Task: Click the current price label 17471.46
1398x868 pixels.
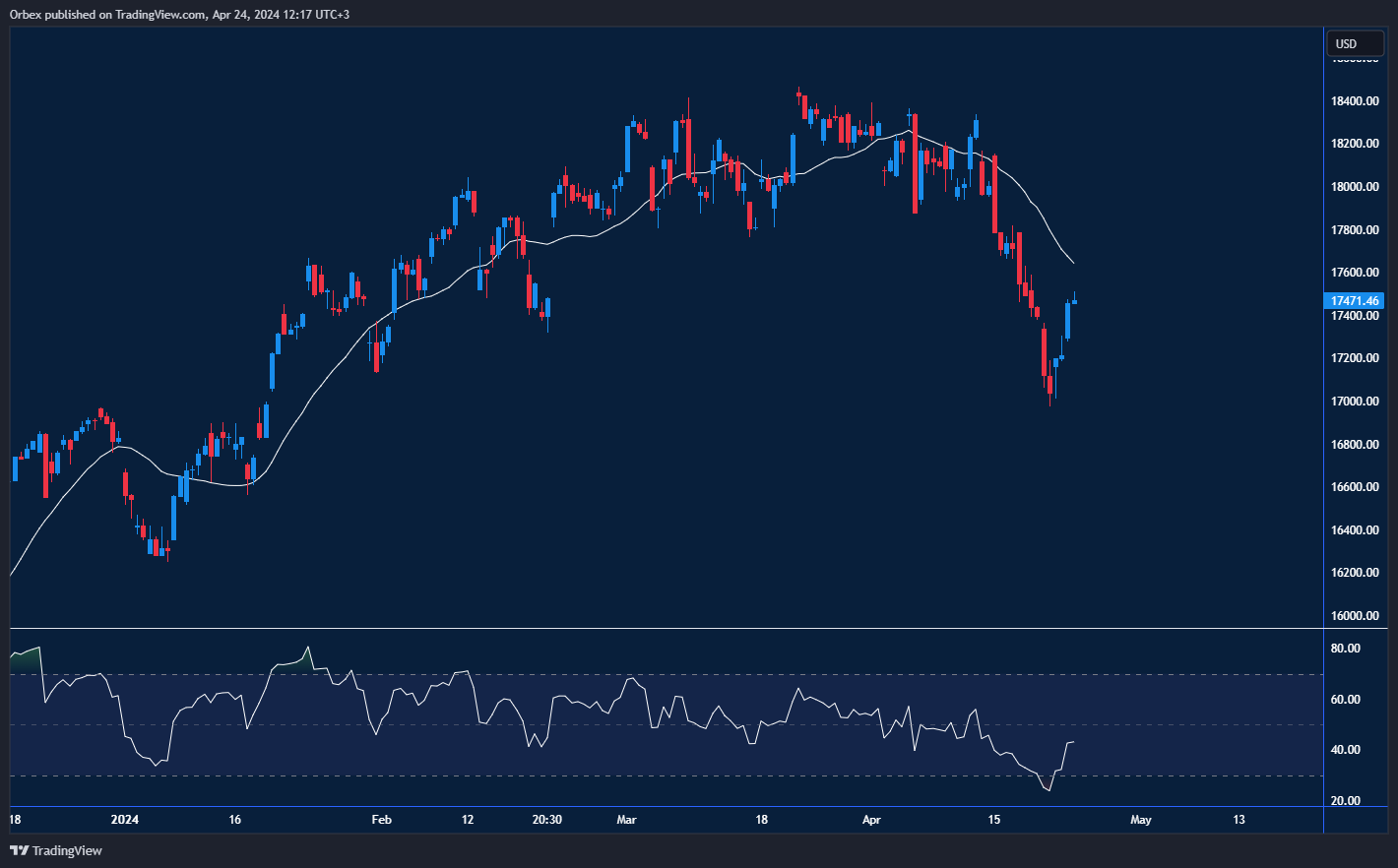Action: coord(1355,301)
